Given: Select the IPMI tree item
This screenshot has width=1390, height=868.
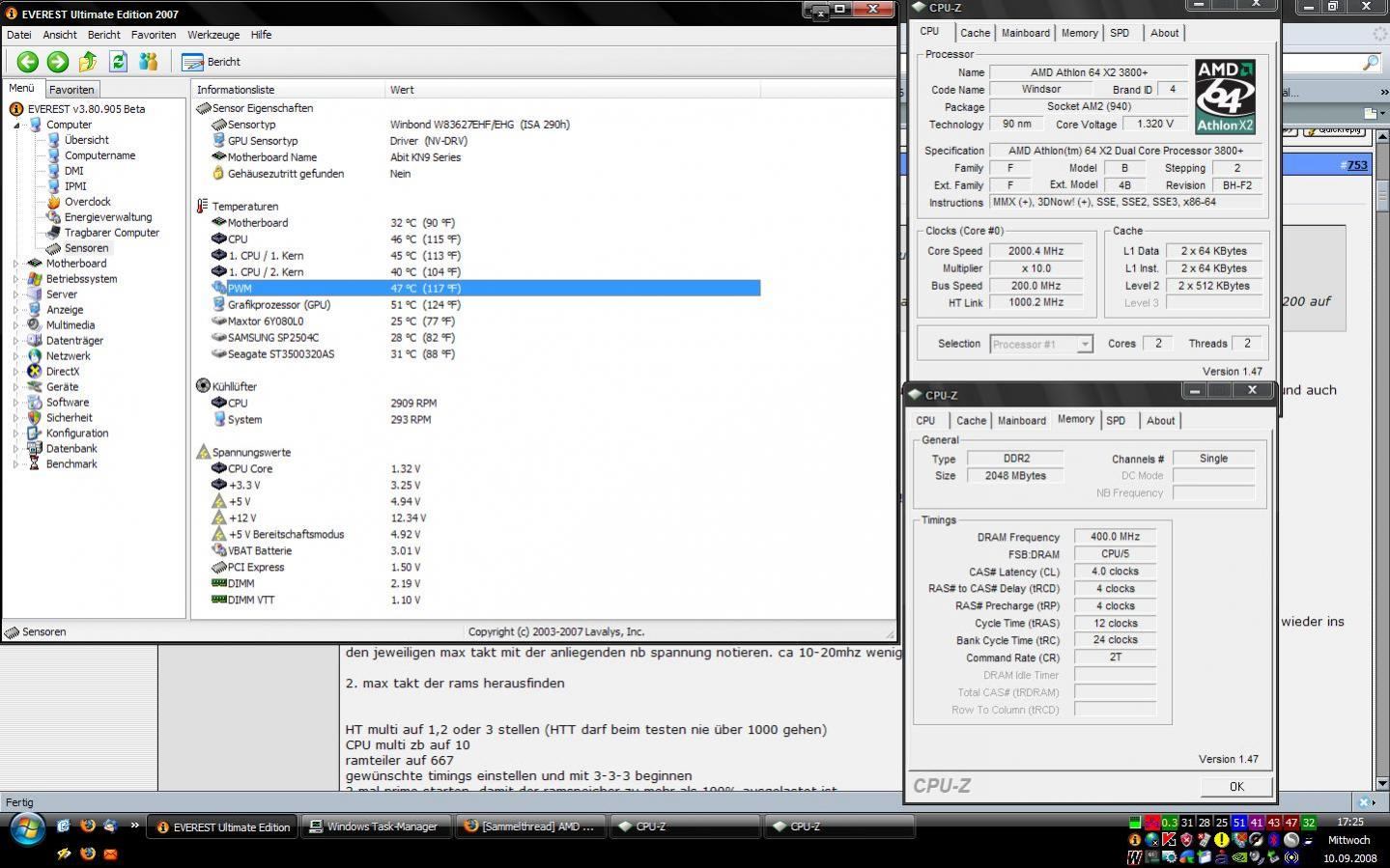Looking at the screenshot, I should tap(75, 186).
